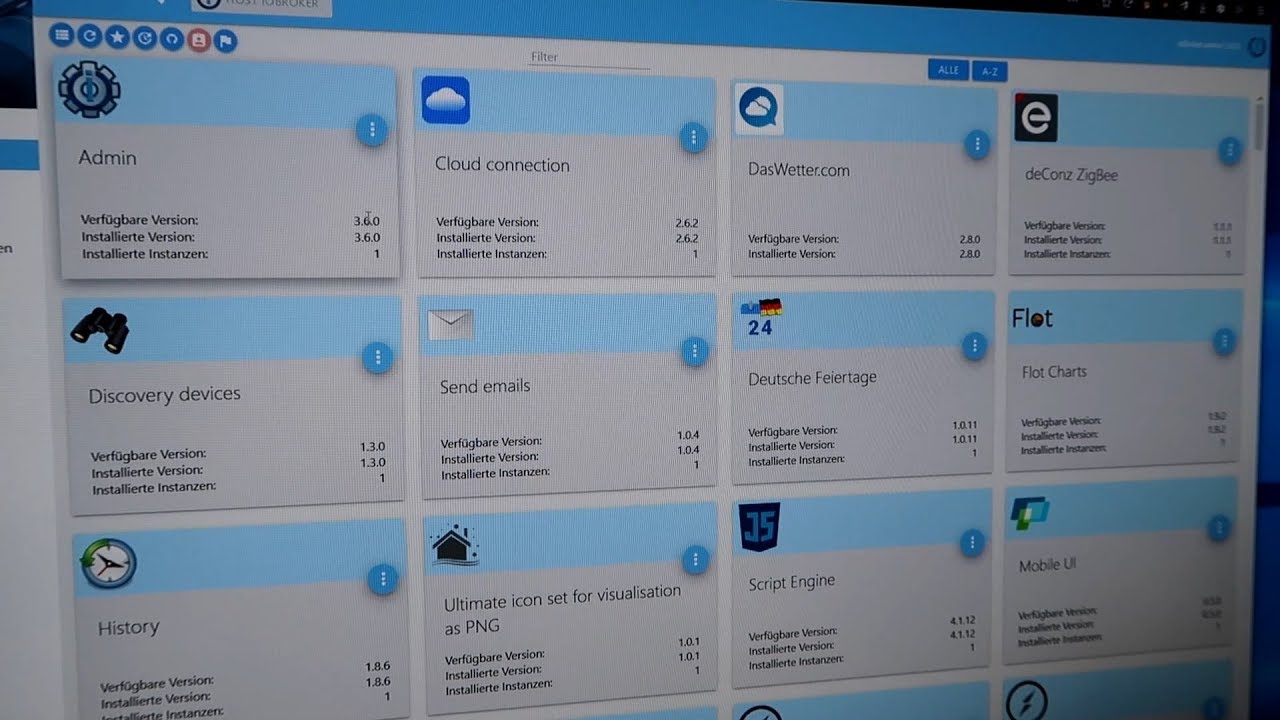Open Discovery devices card three-dot menu
The height and width of the screenshot is (720, 1280).
[377, 357]
